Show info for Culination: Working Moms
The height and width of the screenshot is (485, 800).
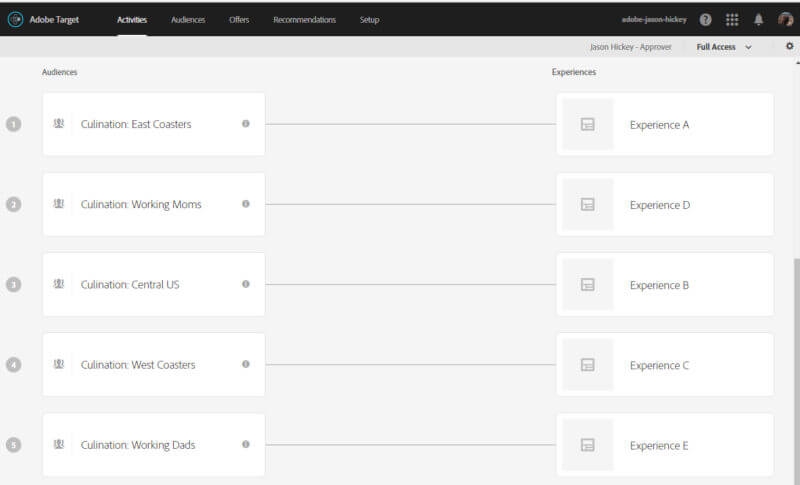[245, 203]
